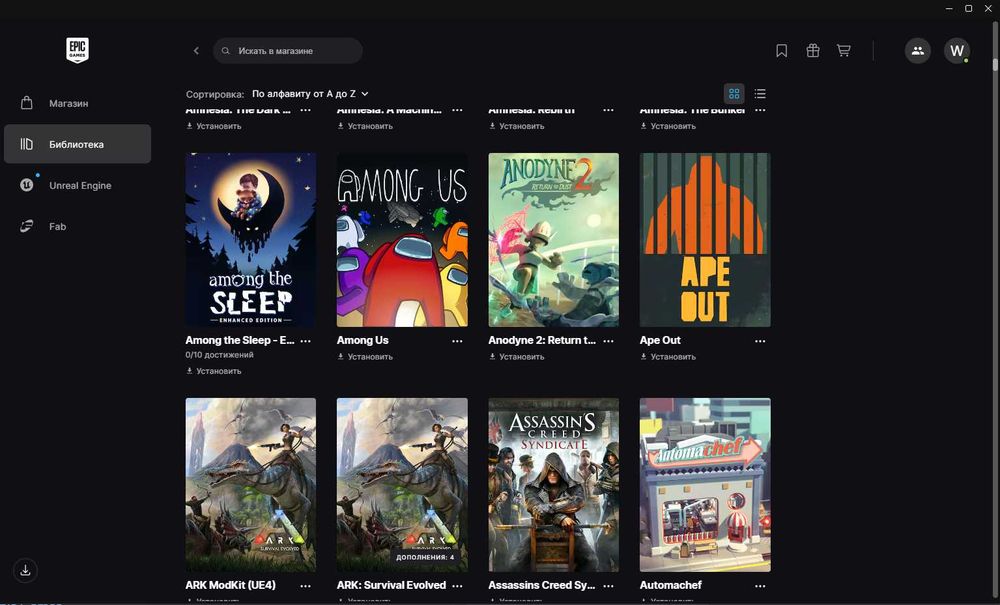Open the Automachef cover art
Image resolution: width=1000 pixels, height=605 pixels.
point(705,485)
